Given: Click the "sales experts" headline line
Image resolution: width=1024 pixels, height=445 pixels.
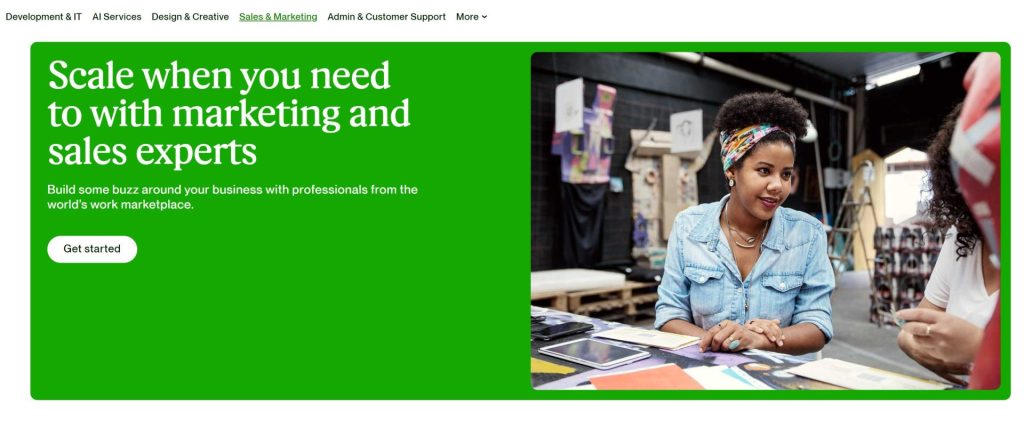Looking at the screenshot, I should tap(152, 152).
